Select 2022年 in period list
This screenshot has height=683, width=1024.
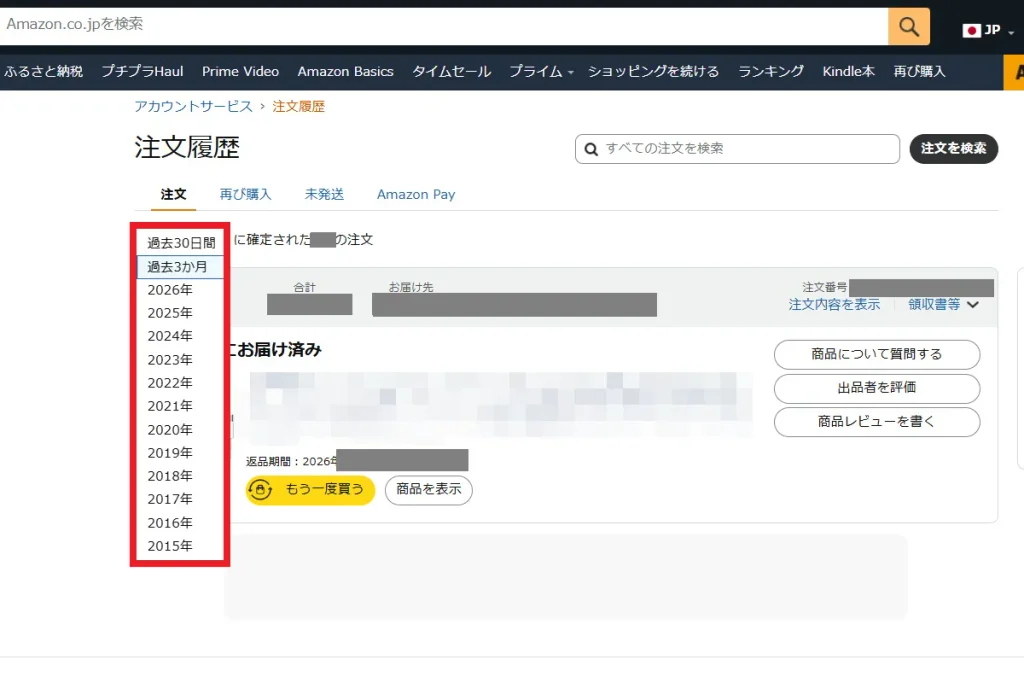[x=180, y=383]
